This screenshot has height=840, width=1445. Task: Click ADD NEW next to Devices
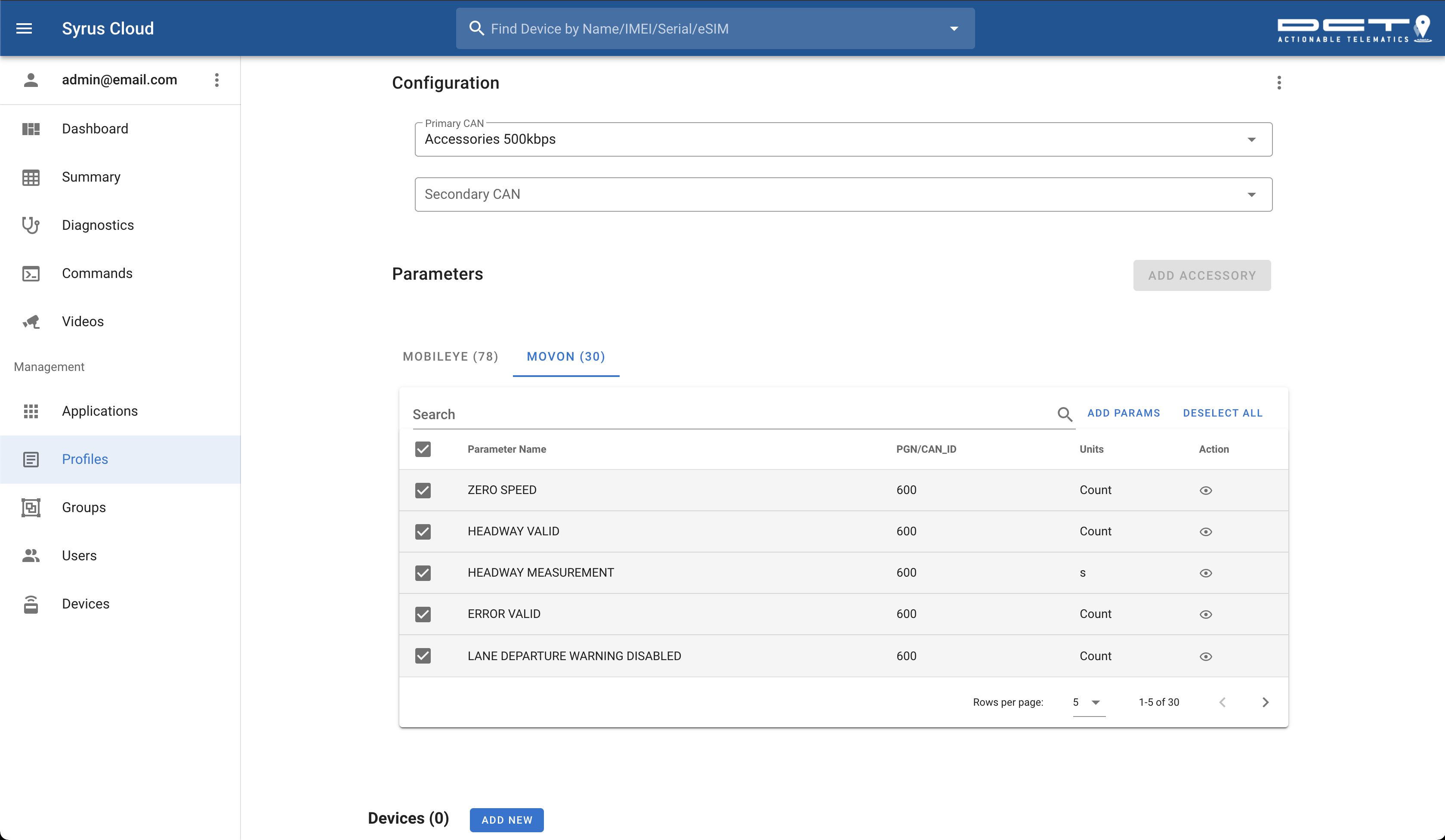click(506, 820)
